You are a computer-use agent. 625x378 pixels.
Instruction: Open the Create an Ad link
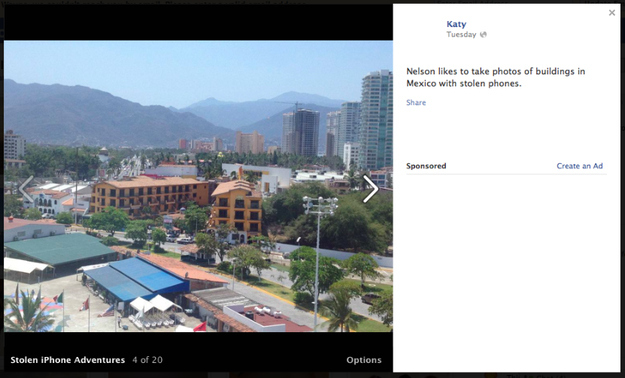[580, 166]
